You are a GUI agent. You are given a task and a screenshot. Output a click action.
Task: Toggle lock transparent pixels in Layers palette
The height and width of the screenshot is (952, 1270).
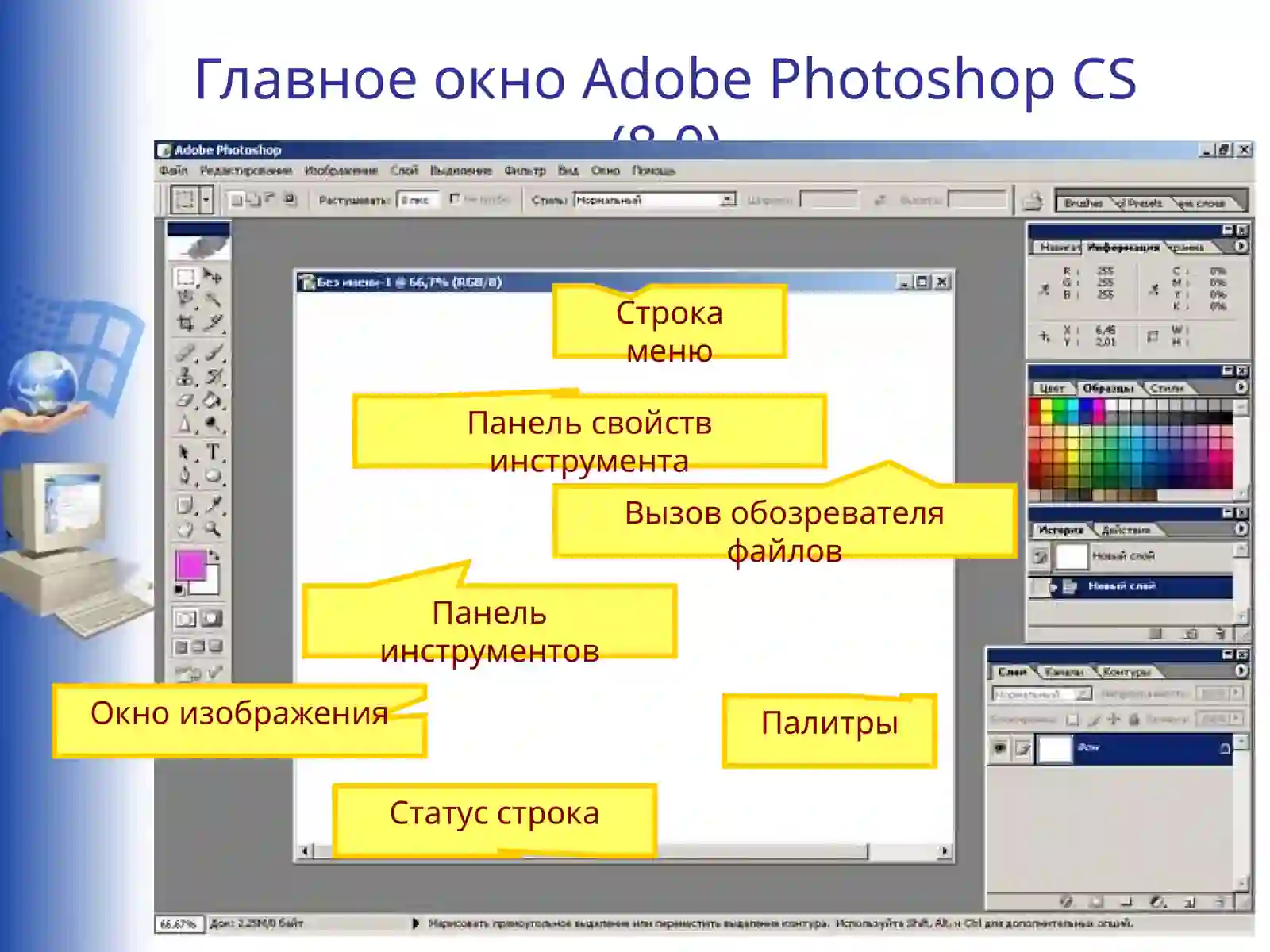1072,720
